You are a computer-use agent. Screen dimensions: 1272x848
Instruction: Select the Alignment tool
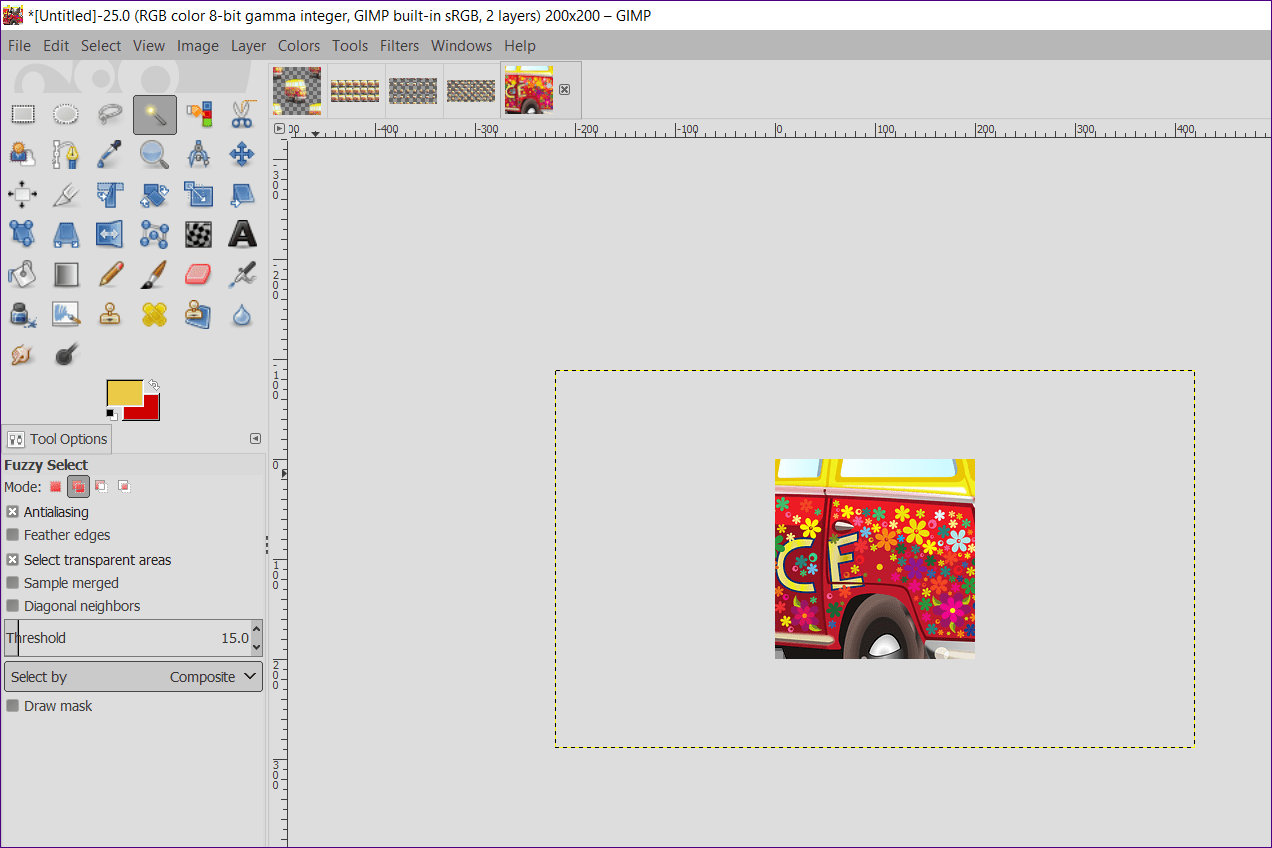pyautogui.click(x=23, y=194)
